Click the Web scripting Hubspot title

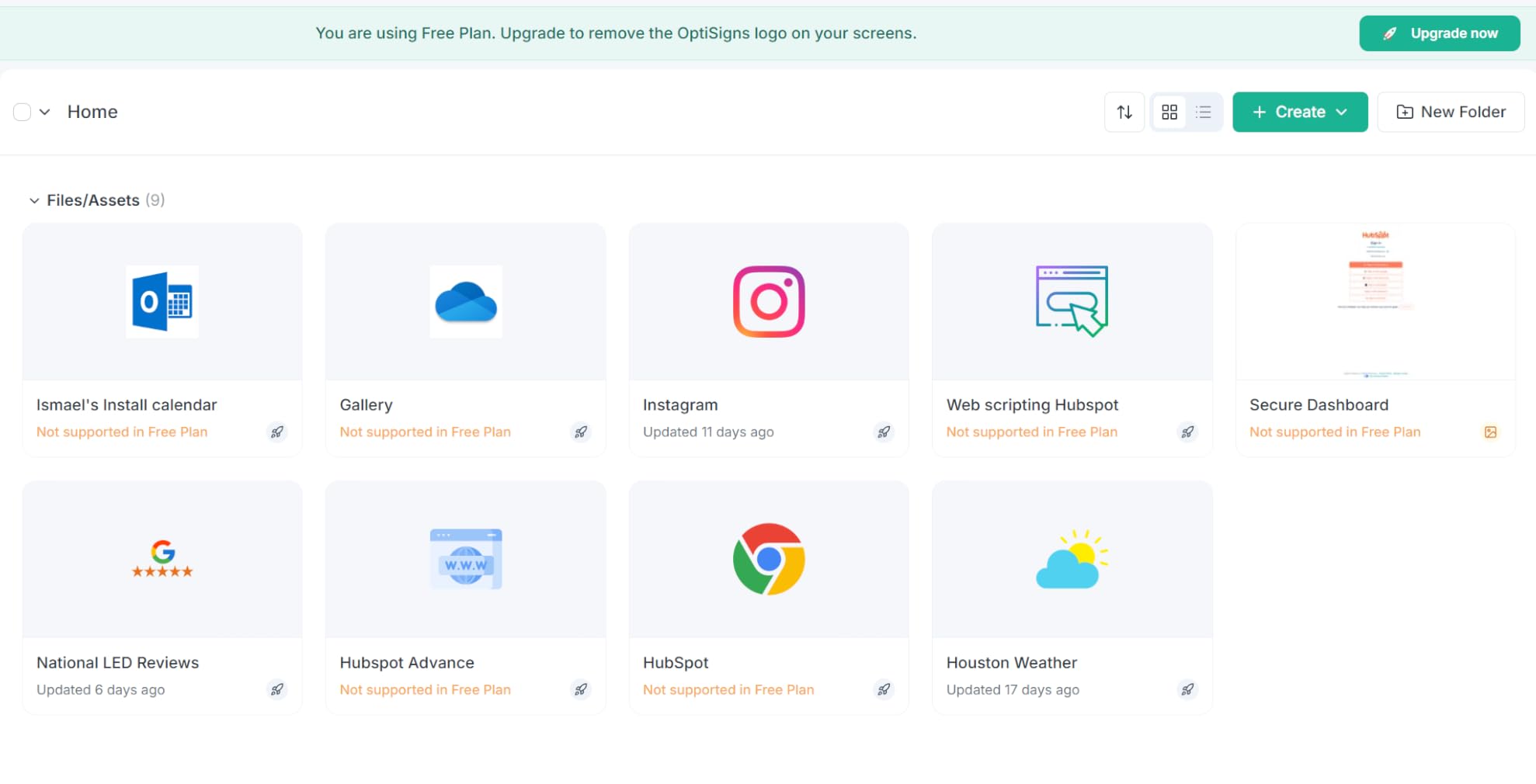pos(1032,404)
